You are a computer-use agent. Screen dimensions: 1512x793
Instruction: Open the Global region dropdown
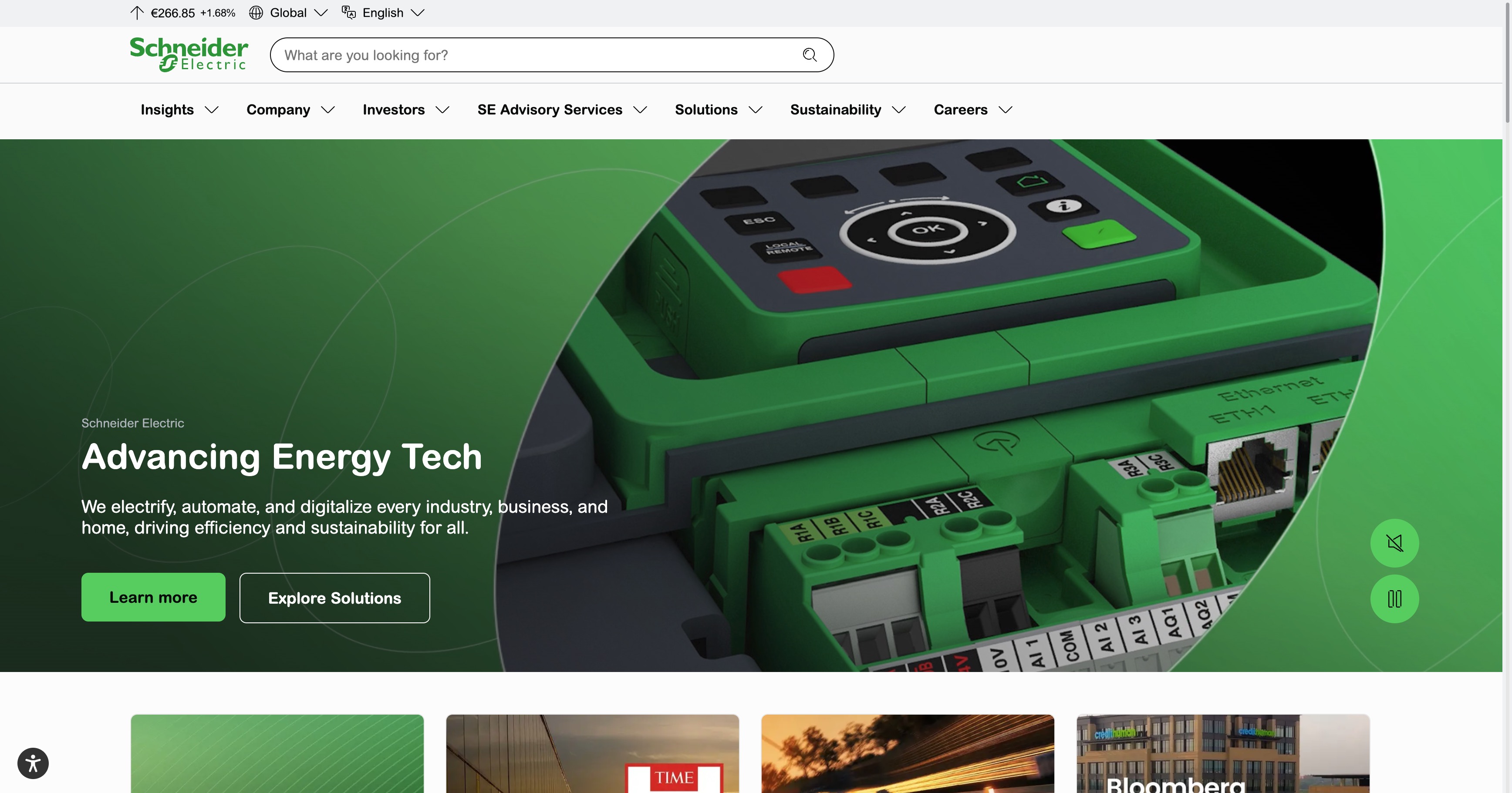(x=288, y=13)
